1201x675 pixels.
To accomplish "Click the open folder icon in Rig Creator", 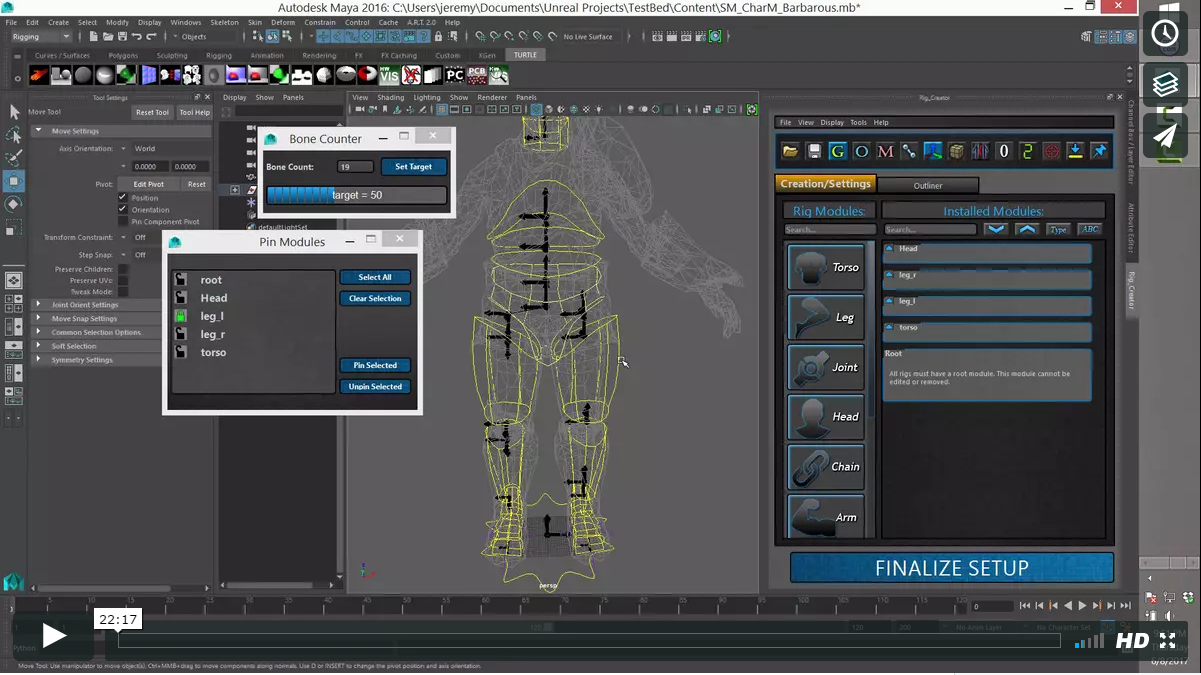I will 790,151.
